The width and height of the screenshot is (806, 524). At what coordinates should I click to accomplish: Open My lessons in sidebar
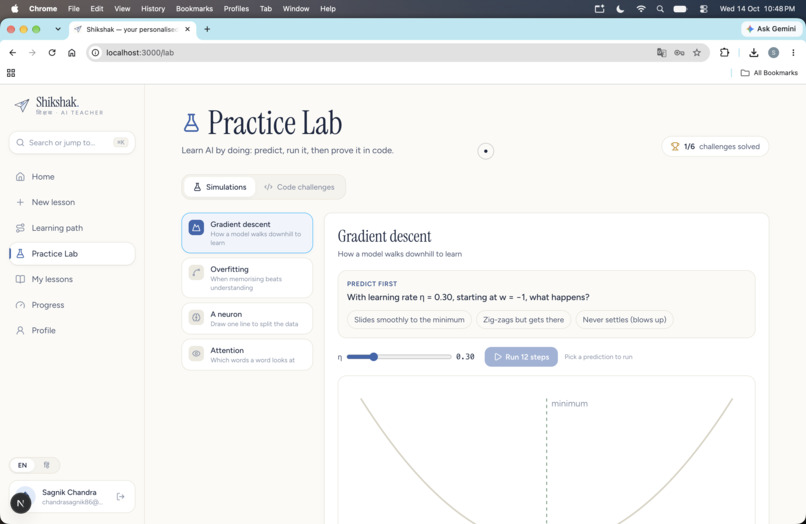point(72,279)
